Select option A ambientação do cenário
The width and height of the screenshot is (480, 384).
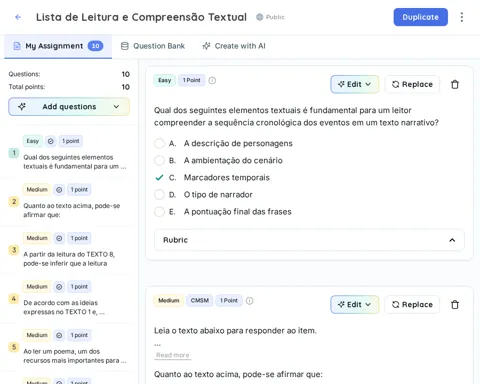click(x=159, y=160)
